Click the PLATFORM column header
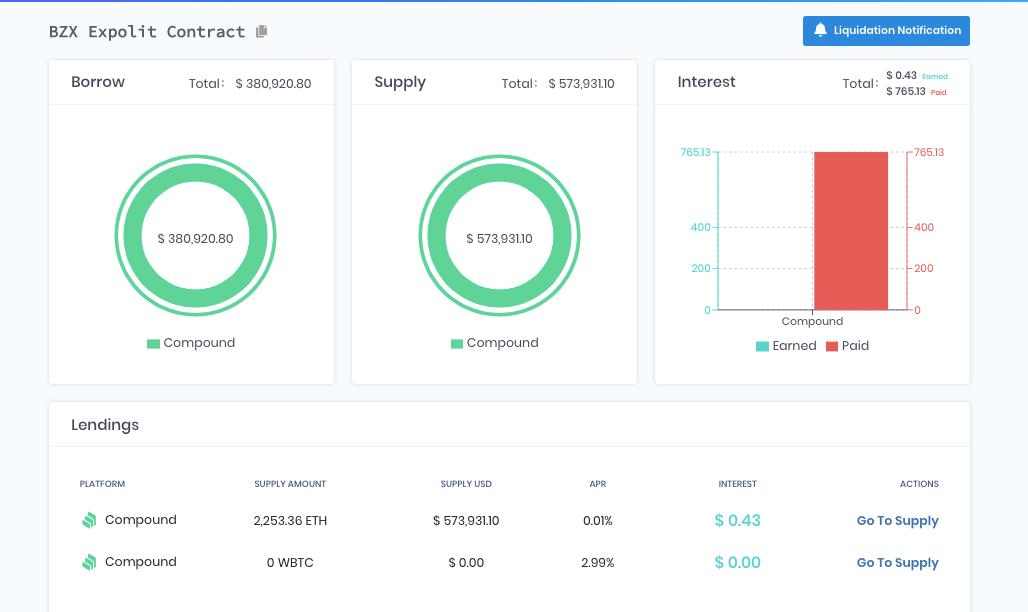Image resolution: width=1028 pixels, height=612 pixels. coord(102,484)
